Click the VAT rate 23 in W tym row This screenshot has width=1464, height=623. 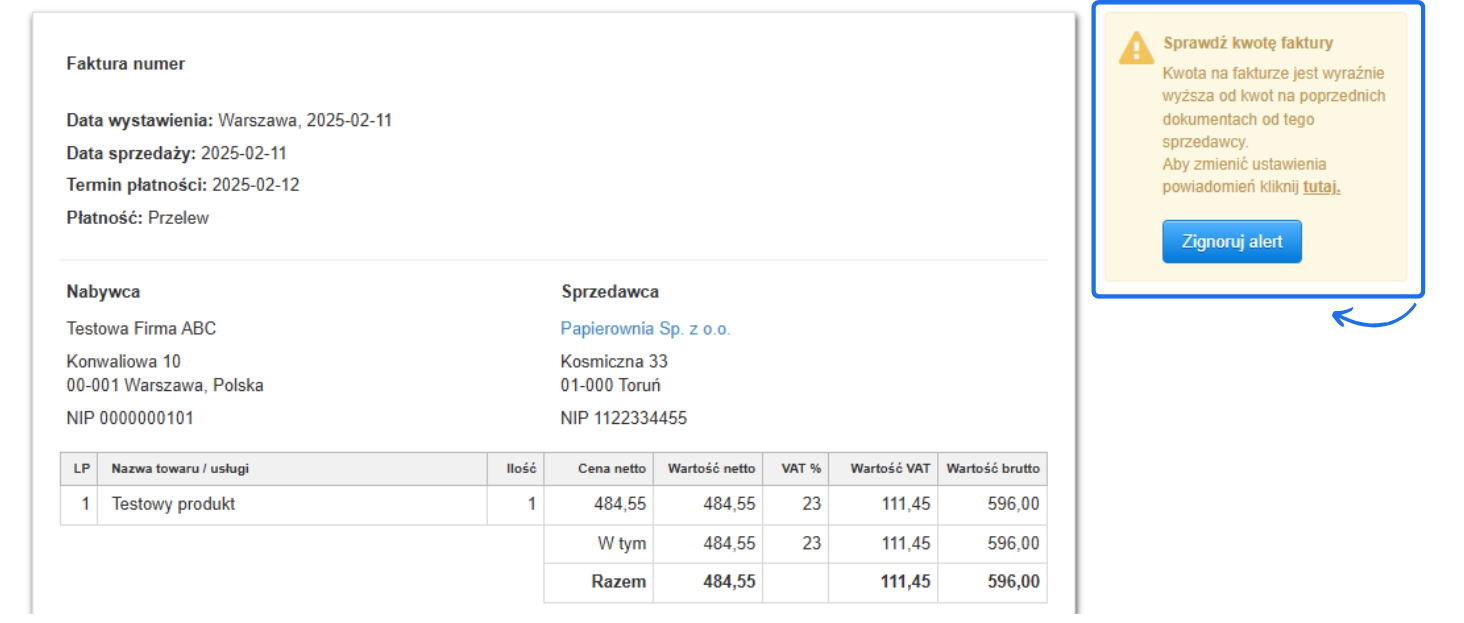[x=812, y=544]
